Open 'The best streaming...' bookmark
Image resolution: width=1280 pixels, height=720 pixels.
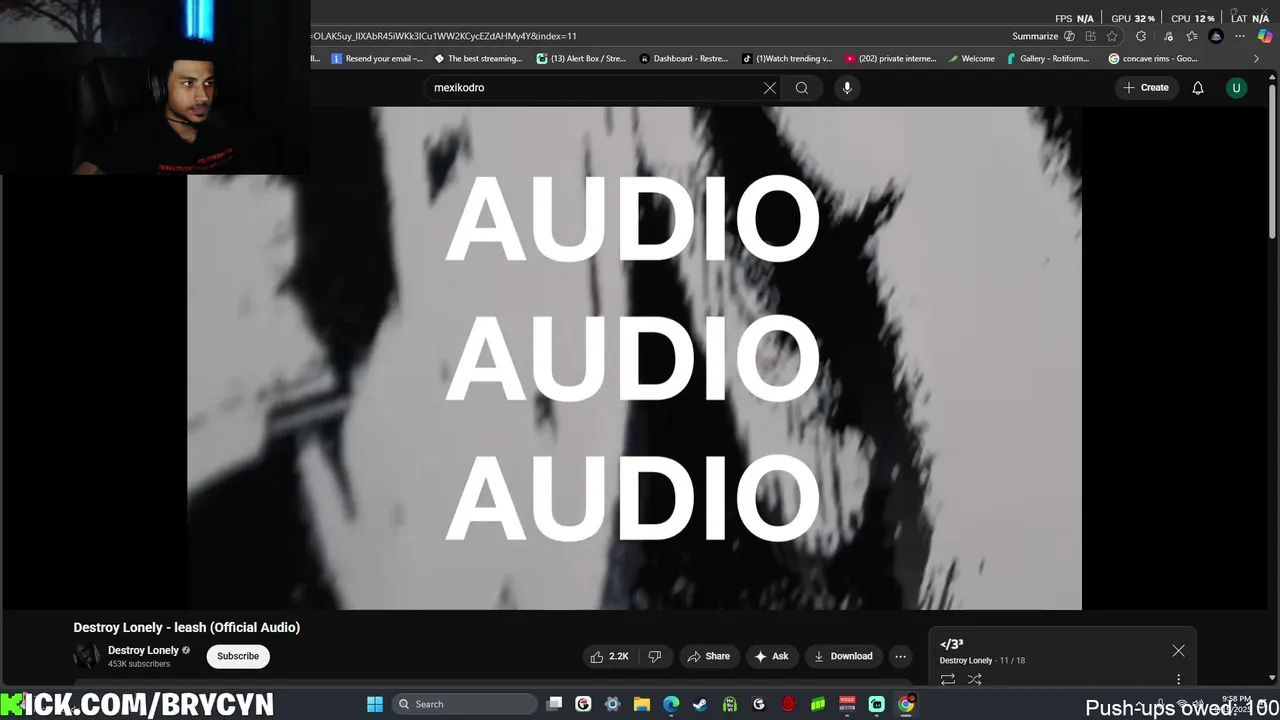[478, 59]
